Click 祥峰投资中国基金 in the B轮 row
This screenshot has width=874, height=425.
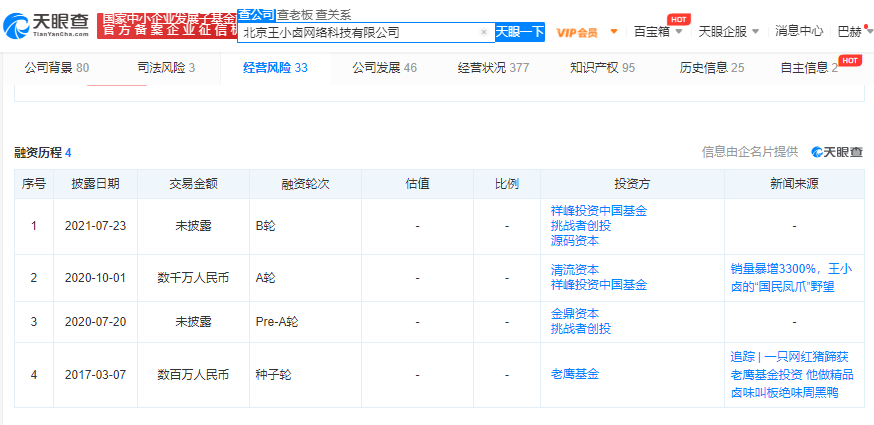click(x=599, y=211)
